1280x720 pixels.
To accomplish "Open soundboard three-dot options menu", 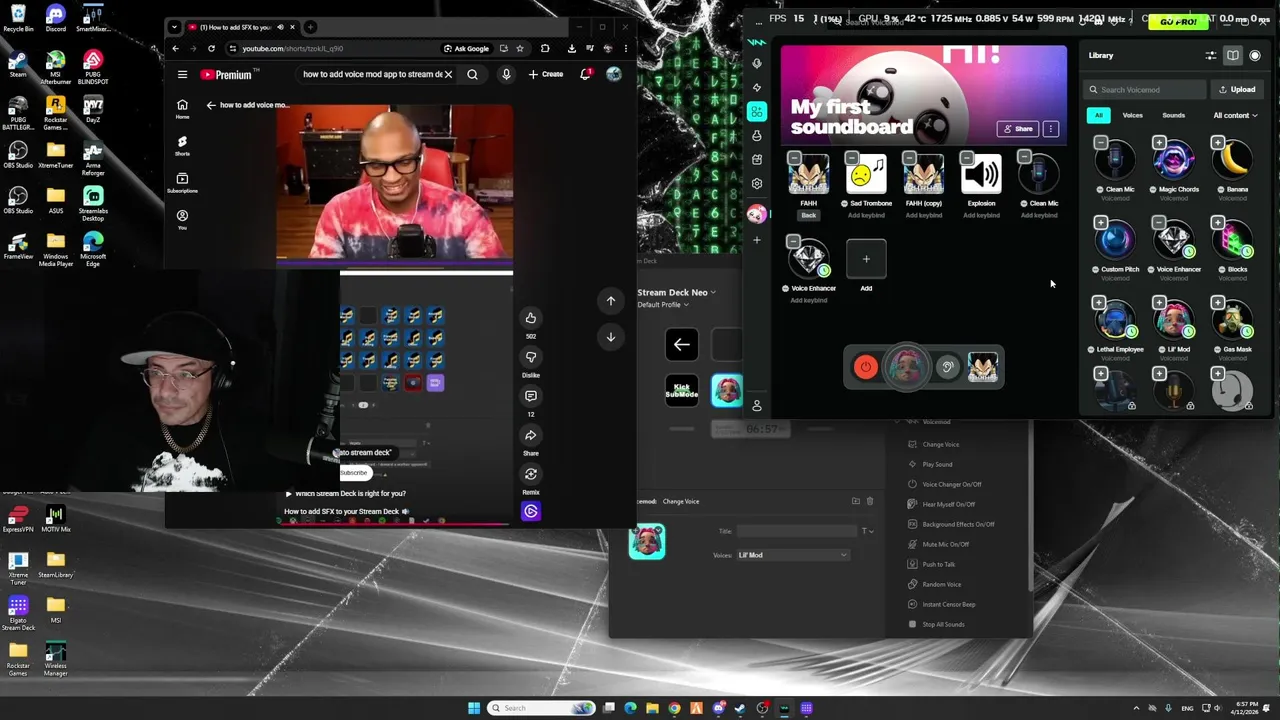I will tap(1050, 128).
